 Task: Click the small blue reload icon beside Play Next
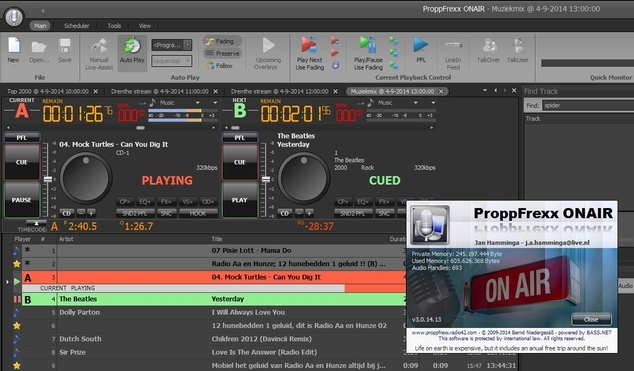click(x=335, y=65)
